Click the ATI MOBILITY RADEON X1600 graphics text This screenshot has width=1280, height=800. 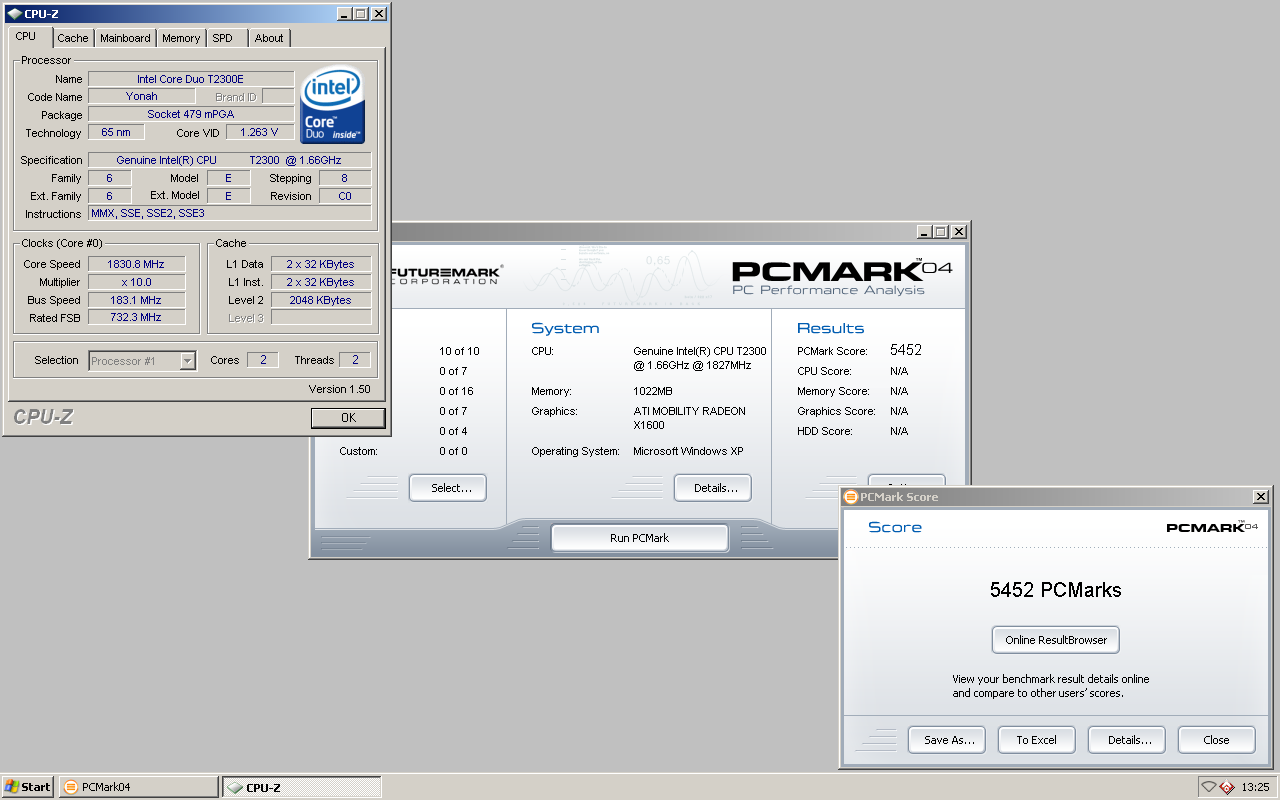(x=689, y=418)
